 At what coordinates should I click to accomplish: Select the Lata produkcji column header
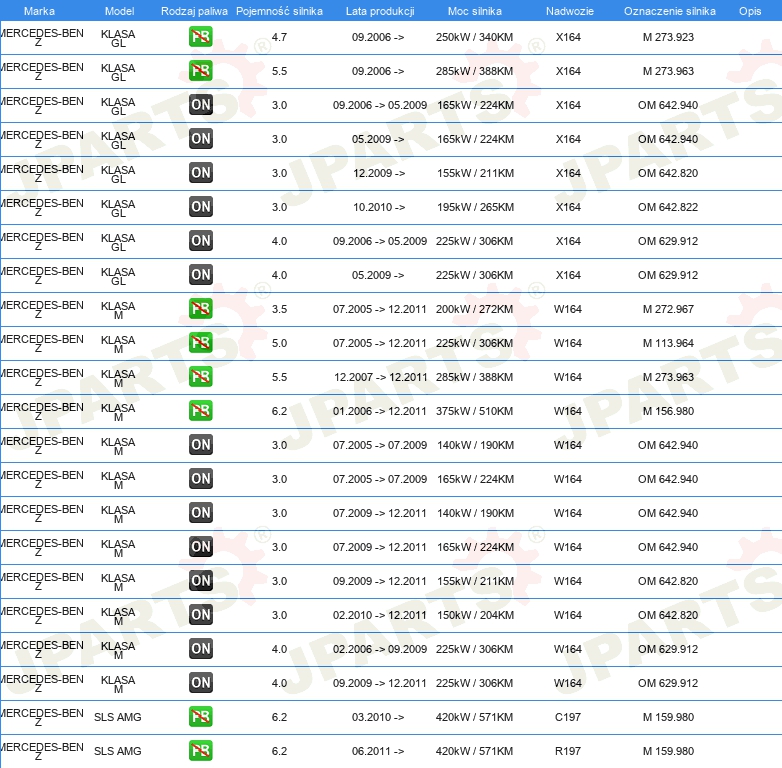[379, 11]
